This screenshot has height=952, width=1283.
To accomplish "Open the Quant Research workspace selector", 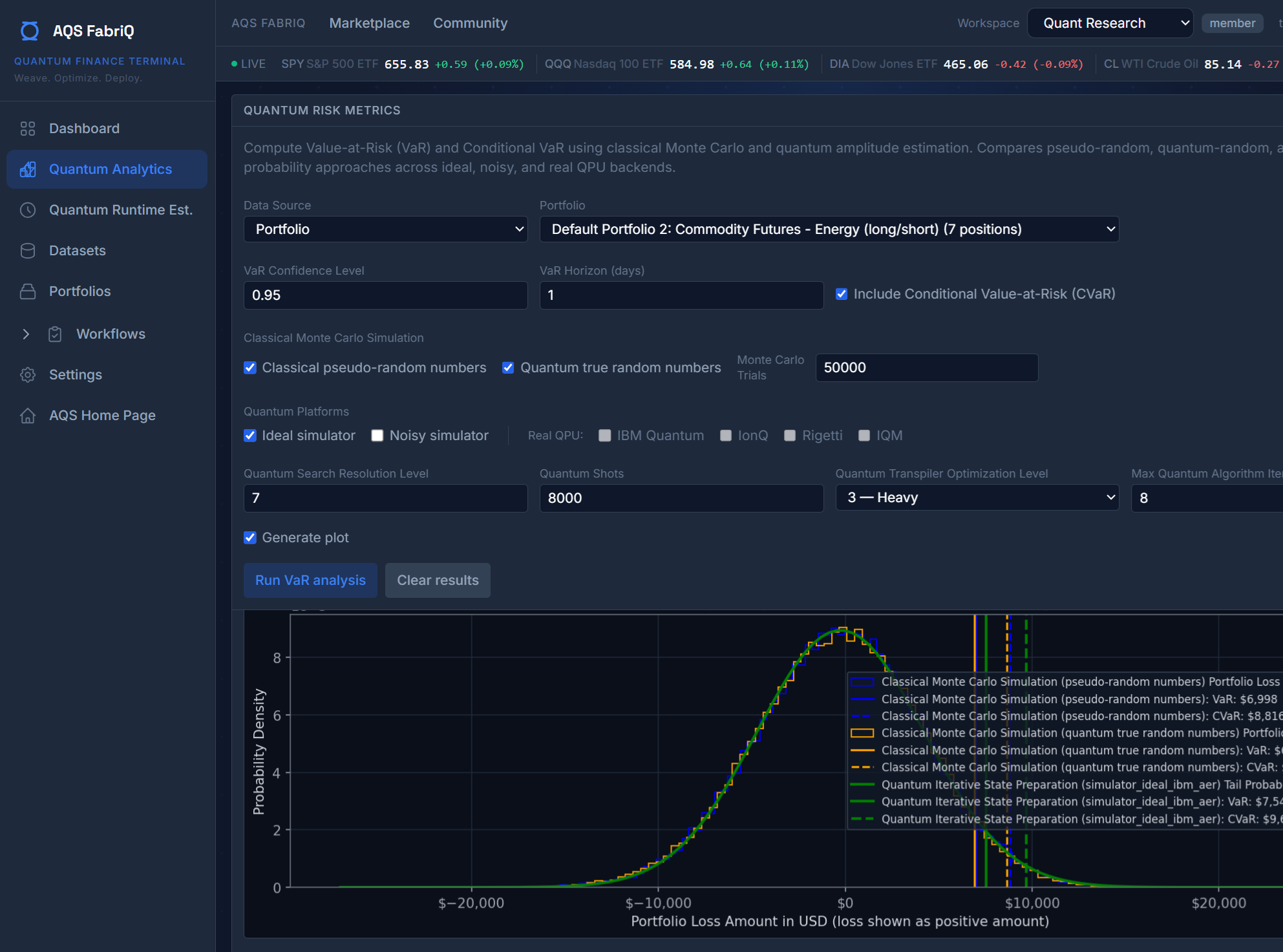I will (x=1109, y=23).
